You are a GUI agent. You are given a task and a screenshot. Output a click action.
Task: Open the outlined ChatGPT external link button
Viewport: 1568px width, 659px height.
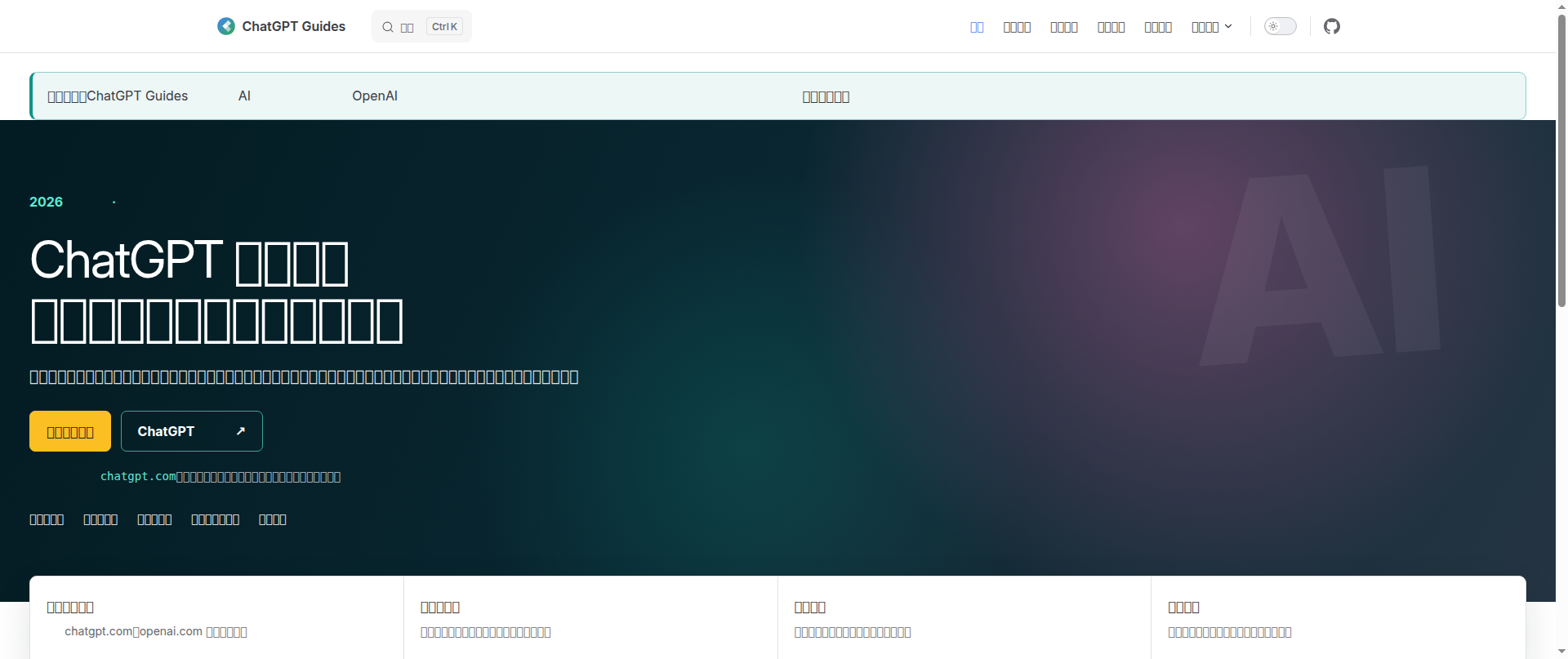(192, 431)
